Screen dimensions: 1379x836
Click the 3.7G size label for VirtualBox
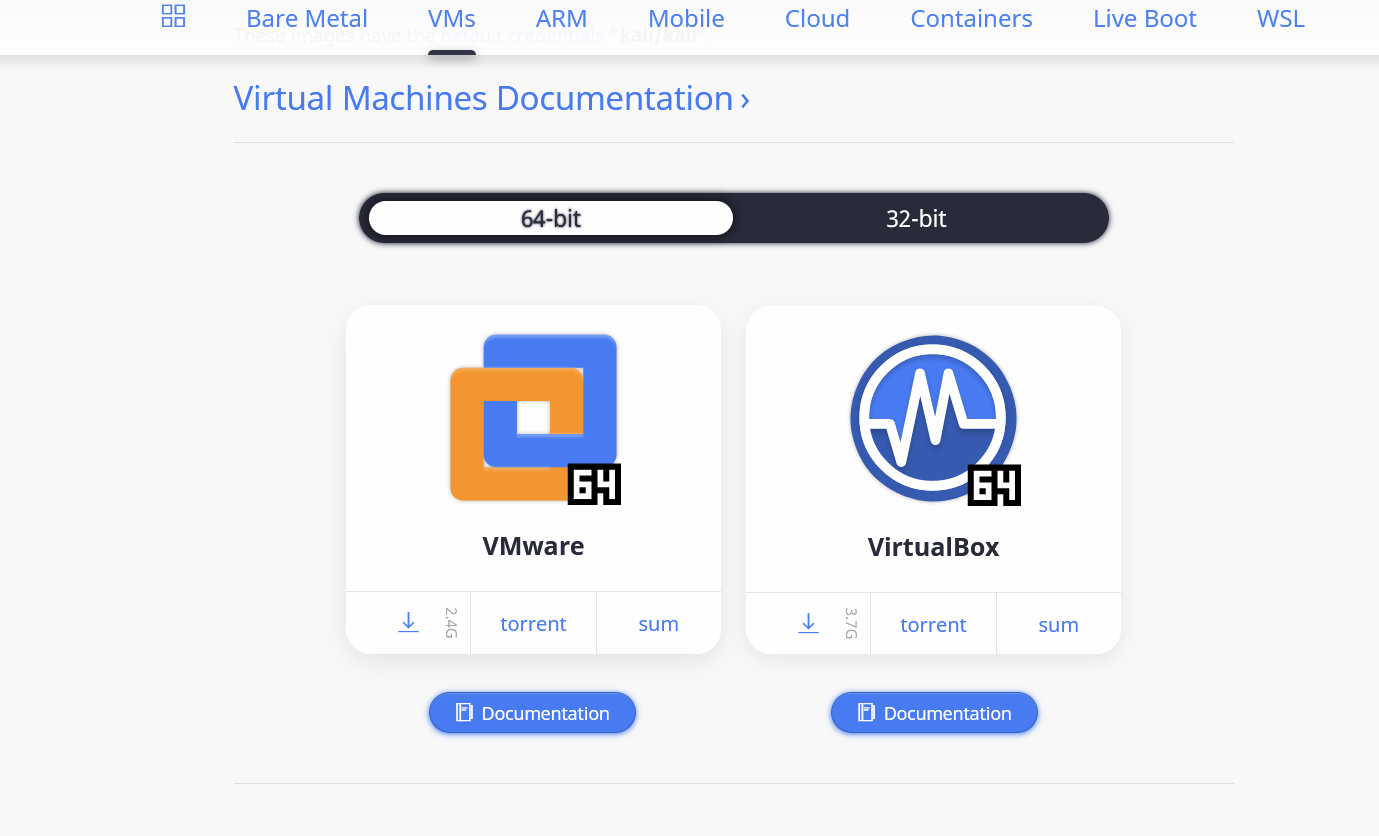(x=851, y=624)
